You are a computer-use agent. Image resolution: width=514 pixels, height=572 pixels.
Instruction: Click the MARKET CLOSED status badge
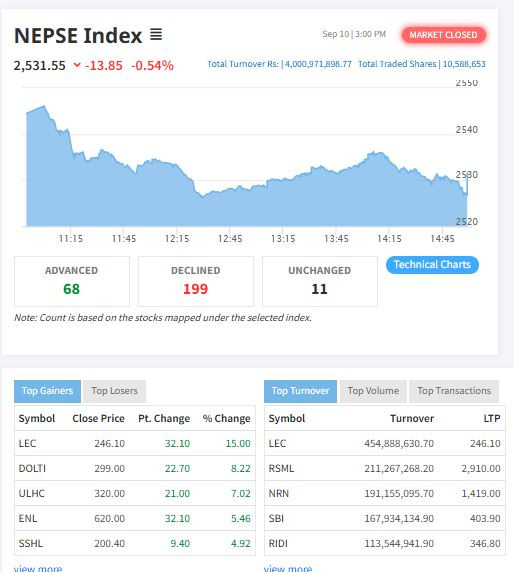[443, 35]
